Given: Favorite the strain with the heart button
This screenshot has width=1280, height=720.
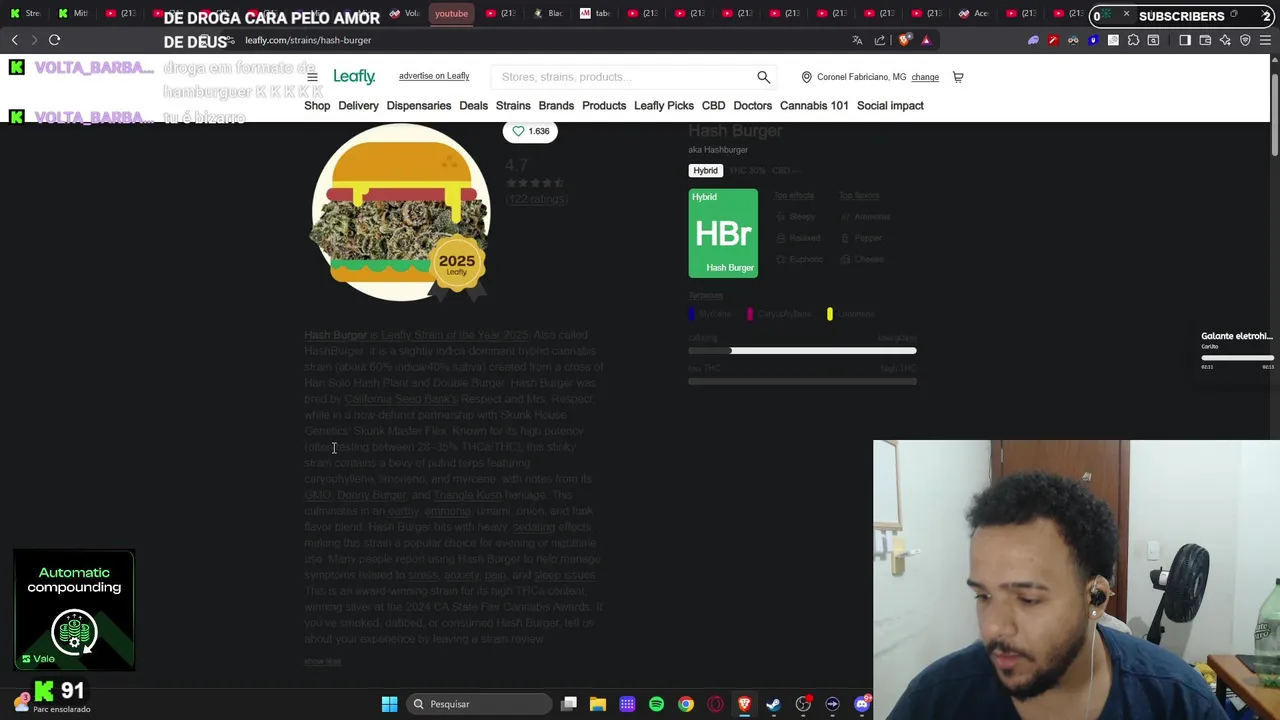Looking at the screenshot, I should point(530,131).
